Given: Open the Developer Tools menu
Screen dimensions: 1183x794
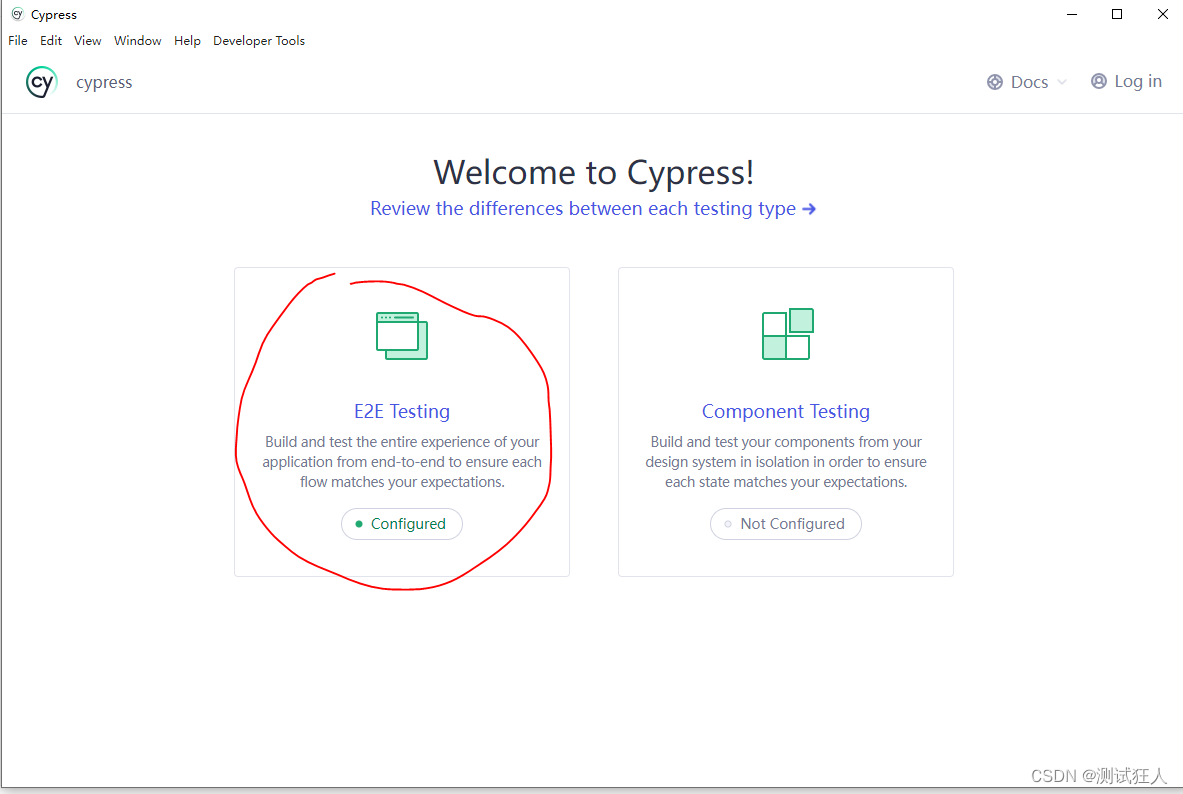Looking at the screenshot, I should point(259,41).
